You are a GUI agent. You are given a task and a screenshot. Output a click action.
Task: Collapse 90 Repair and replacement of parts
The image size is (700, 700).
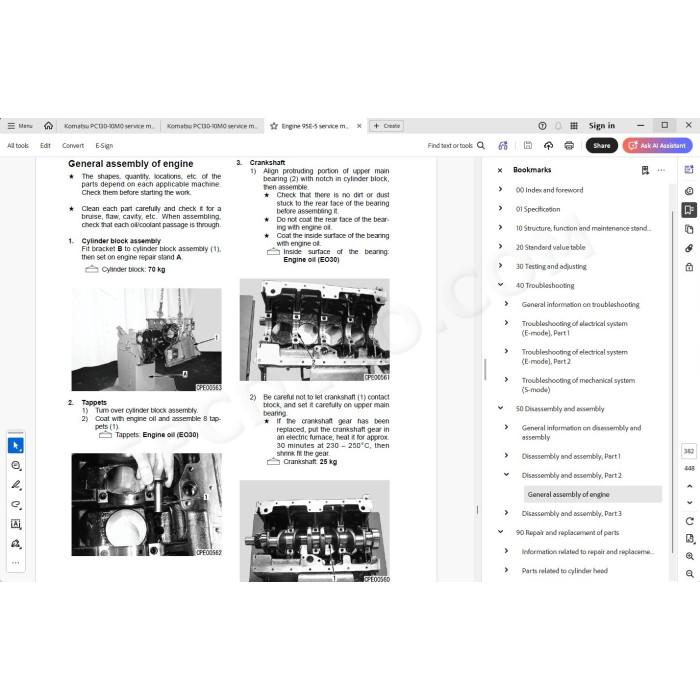tap(500, 532)
